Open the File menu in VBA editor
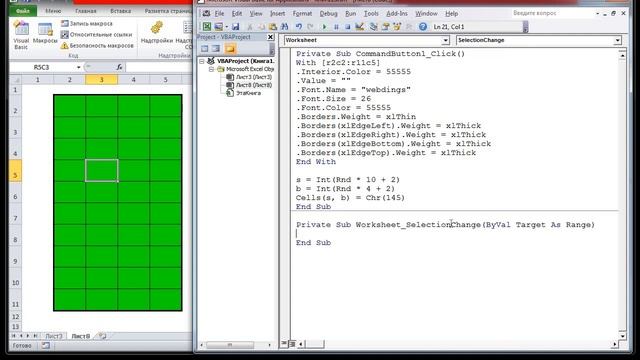 (x=219, y=13)
